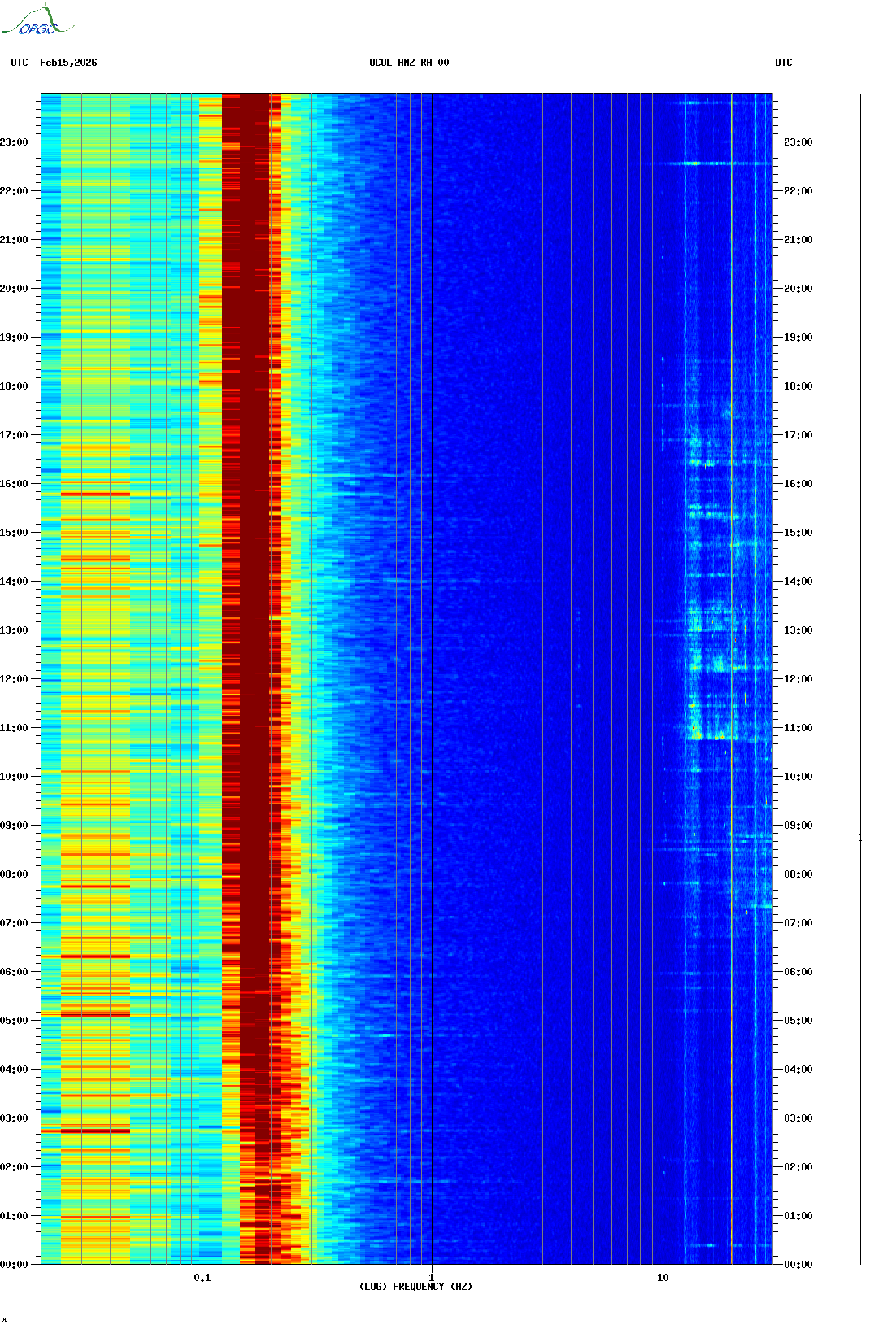Click the 00:00 label on the right axis

tap(798, 1265)
